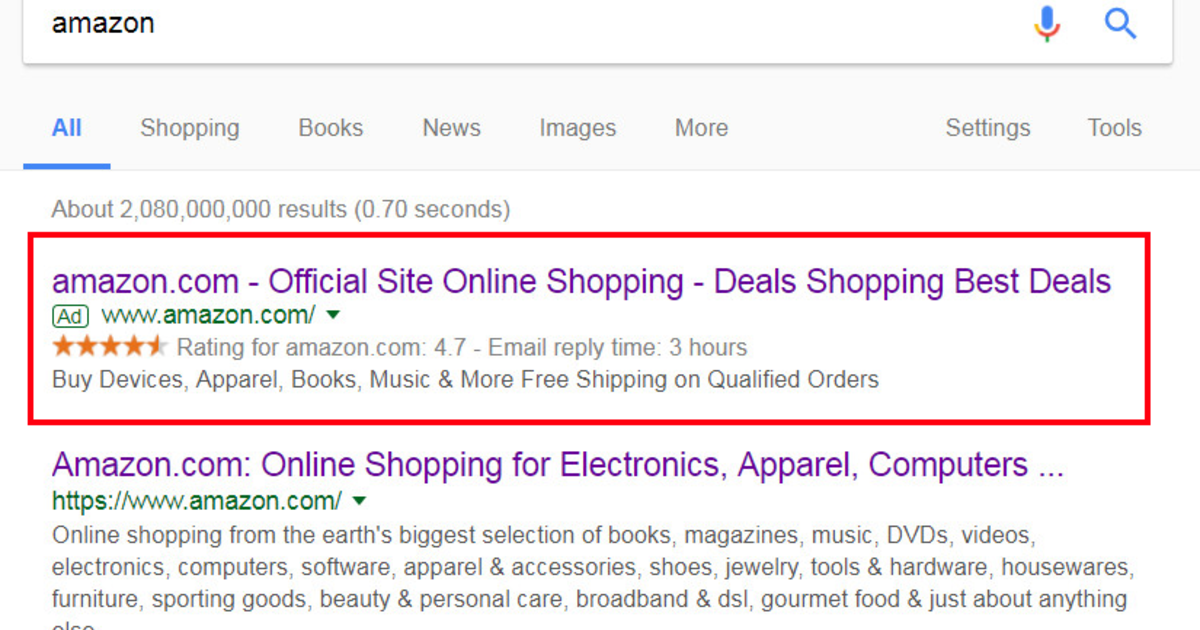Expand the More search categories menu
This screenshot has height=630, width=1200.
701,128
